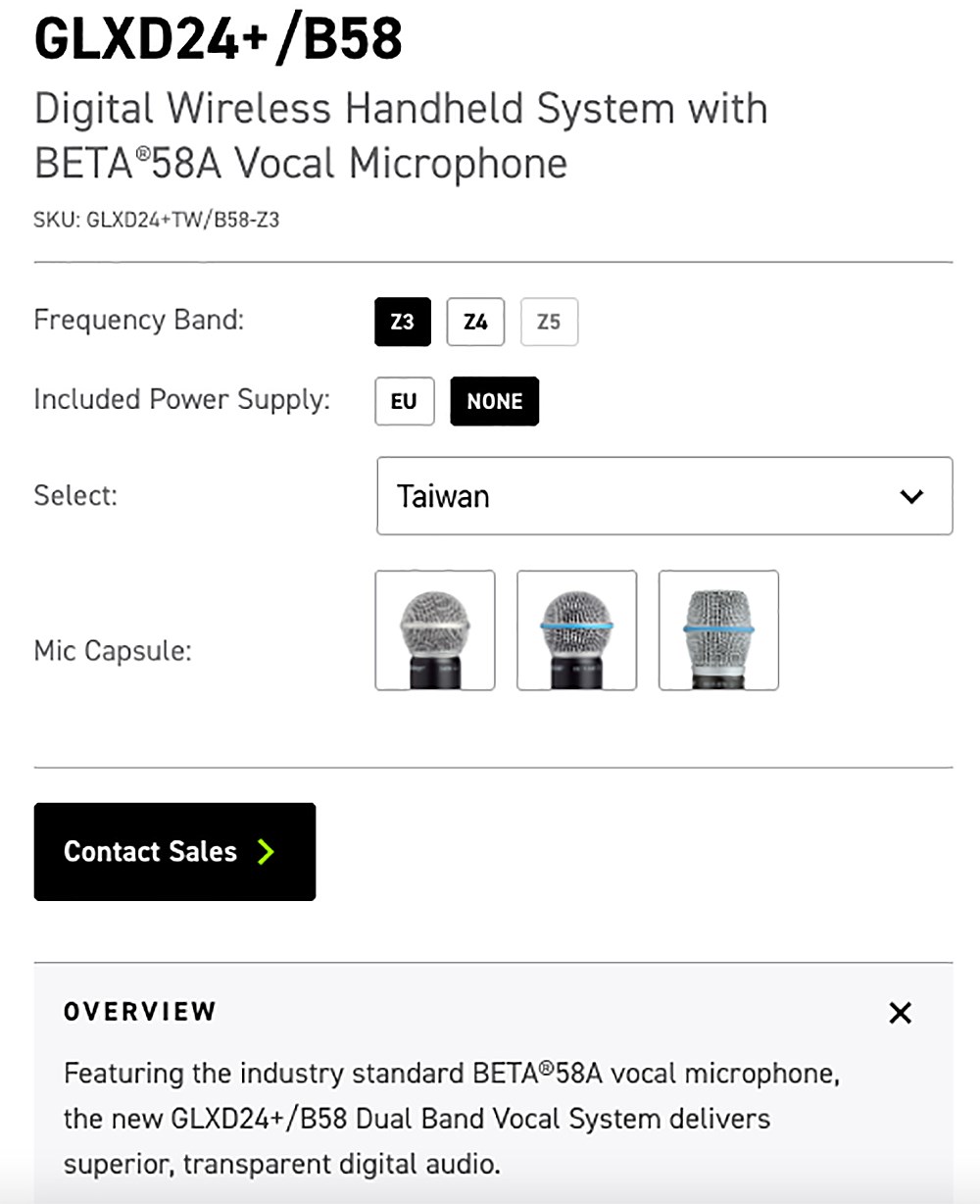Screen dimensions: 980x1204
Task: Select the blue-ring round mic capsule
Action: click(x=576, y=630)
